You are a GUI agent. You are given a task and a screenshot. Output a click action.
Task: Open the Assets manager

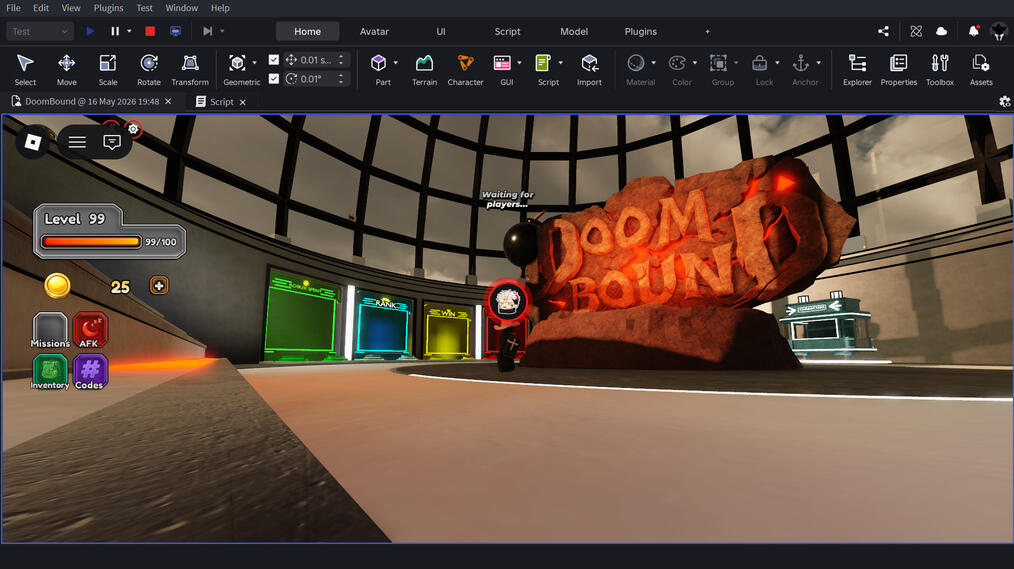tap(981, 69)
